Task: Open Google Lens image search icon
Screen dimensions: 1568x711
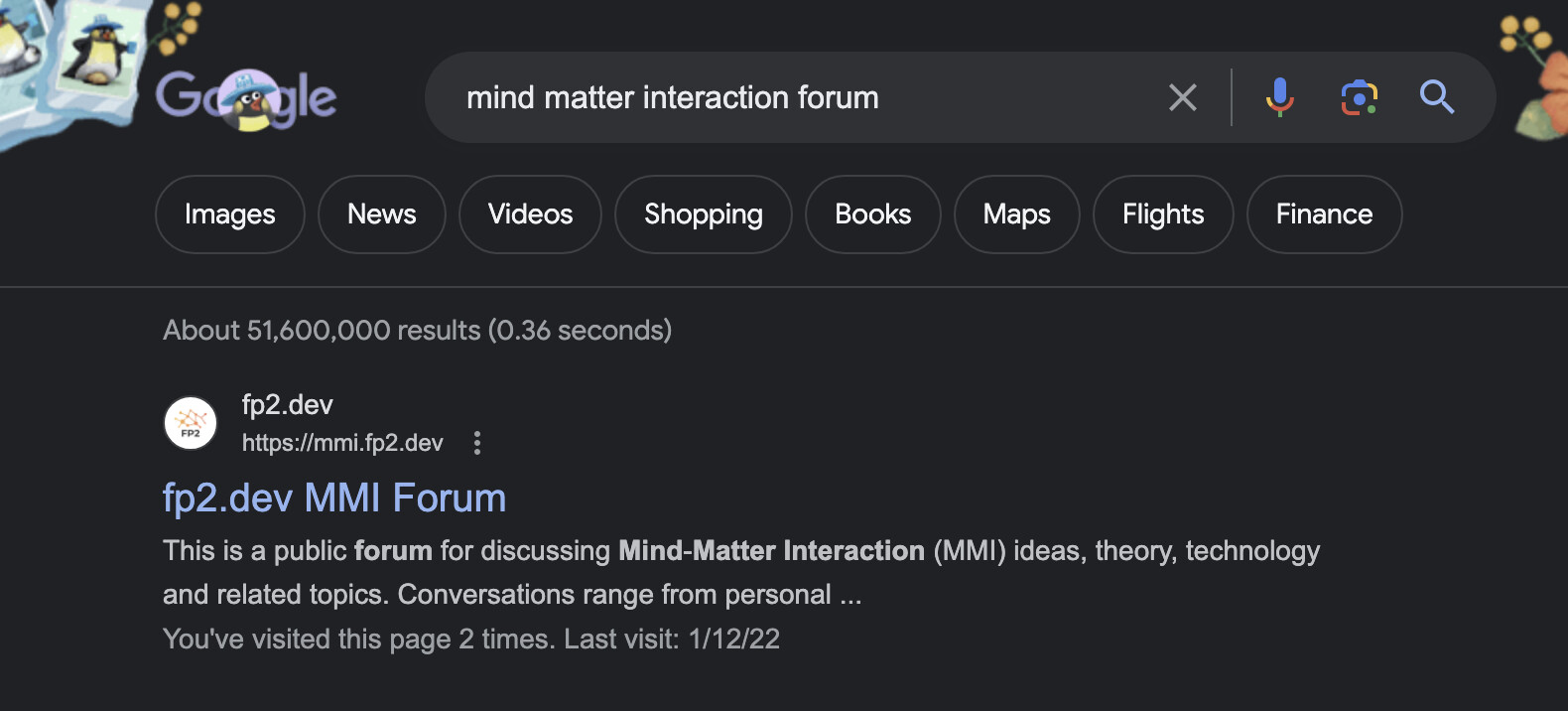Action: pos(1359,97)
